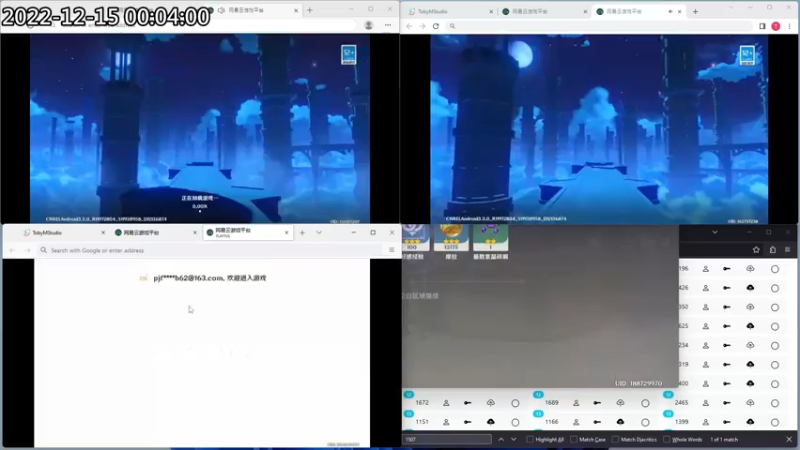Open a new tab in the top-left browser
This screenshot has width=800, height=450.
[x=310, y=10]
